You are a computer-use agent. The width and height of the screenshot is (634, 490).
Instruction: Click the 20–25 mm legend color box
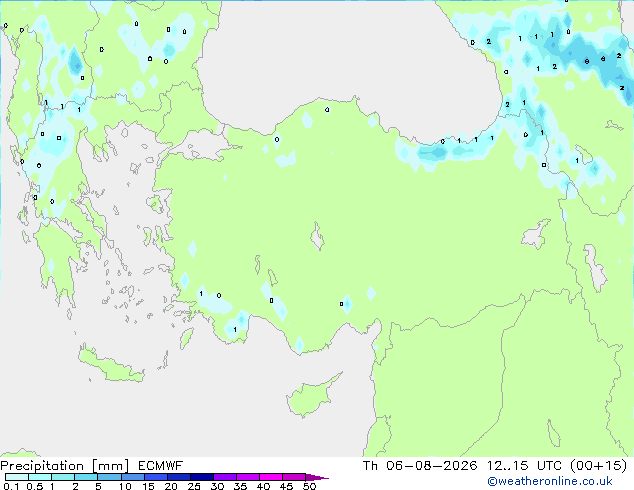tap(179, 477)
